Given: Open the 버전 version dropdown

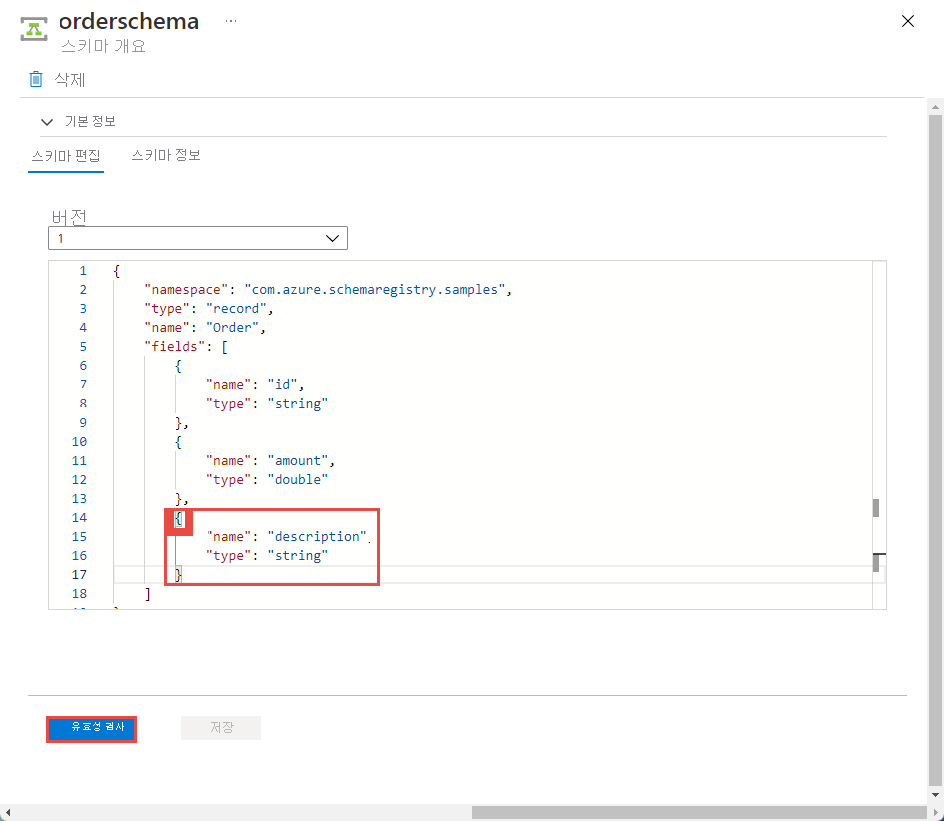Looking at the screenshot, I should (x=197, y=238).
